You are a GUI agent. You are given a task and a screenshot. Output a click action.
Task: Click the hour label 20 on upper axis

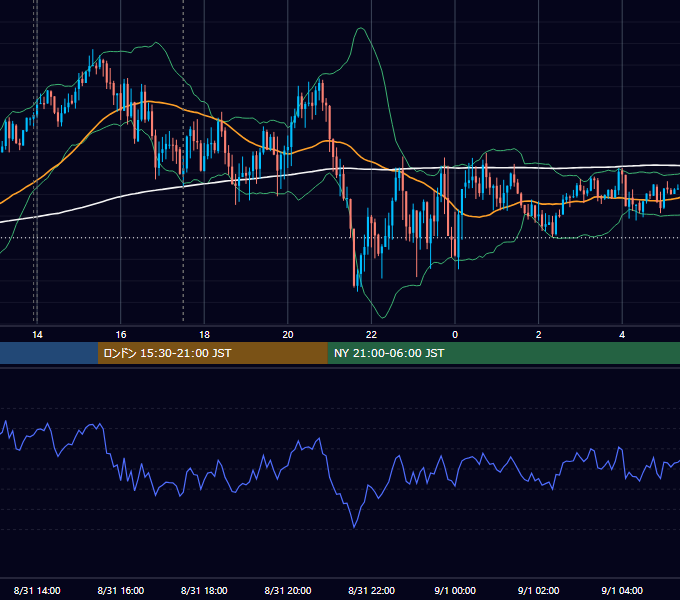(x=288, y=335)
